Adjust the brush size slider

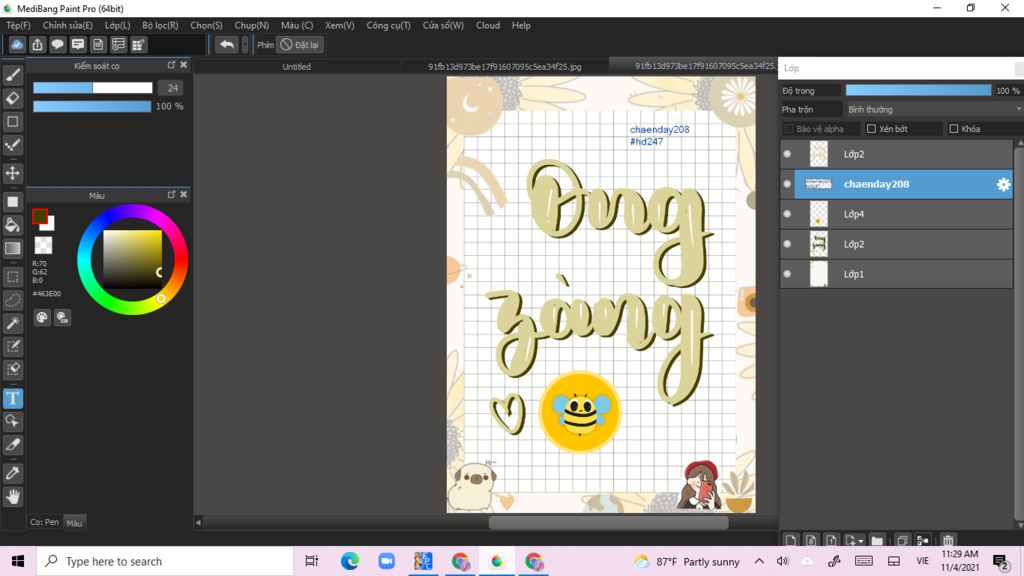pyautogui.click(x=93, y=88)
